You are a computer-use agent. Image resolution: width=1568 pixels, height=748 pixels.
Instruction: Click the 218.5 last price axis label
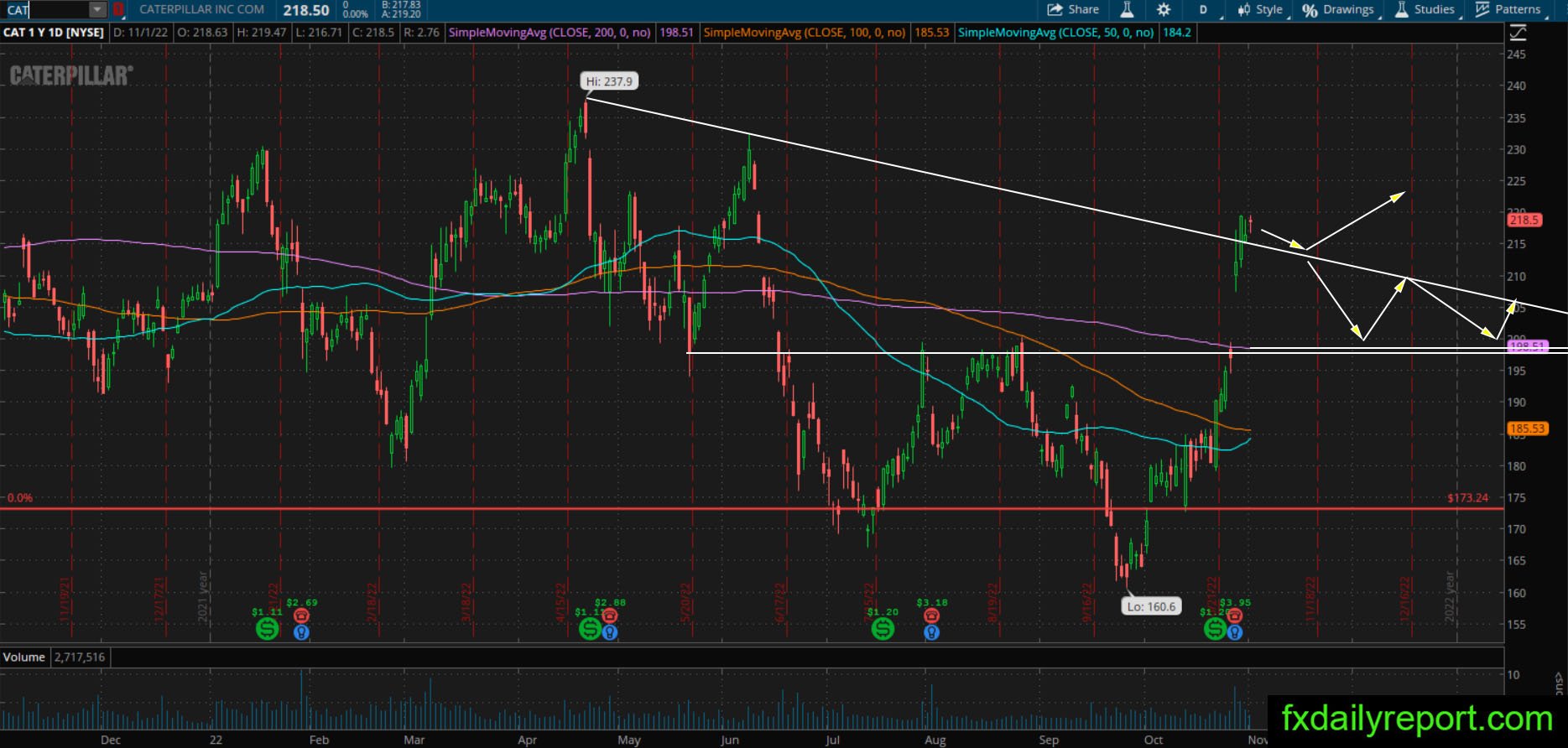point(1524,220)
